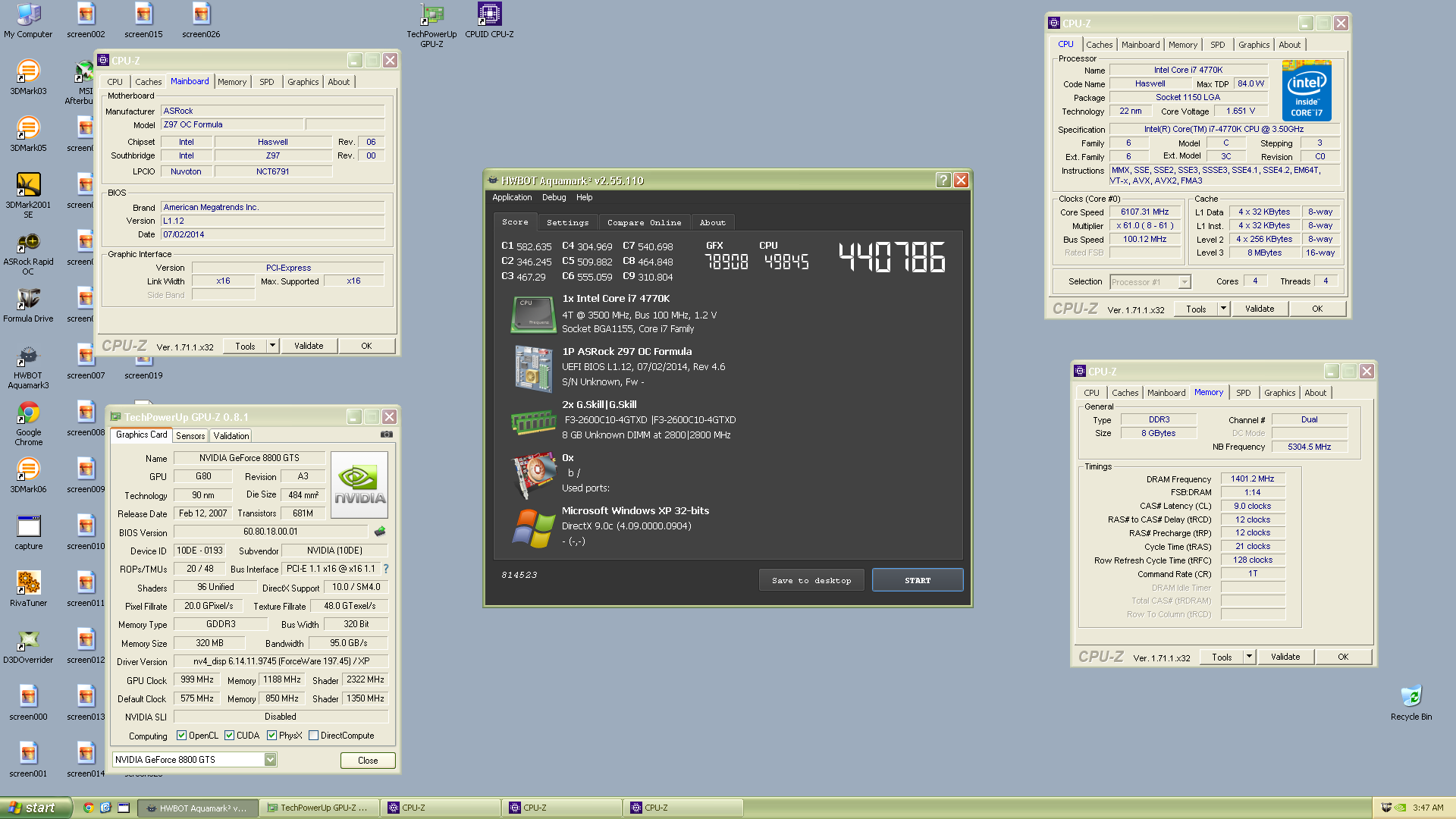Click Aquamark help question mark button
The width and height of the screenshot is (1456, 819).
click(x=943, y=180)
